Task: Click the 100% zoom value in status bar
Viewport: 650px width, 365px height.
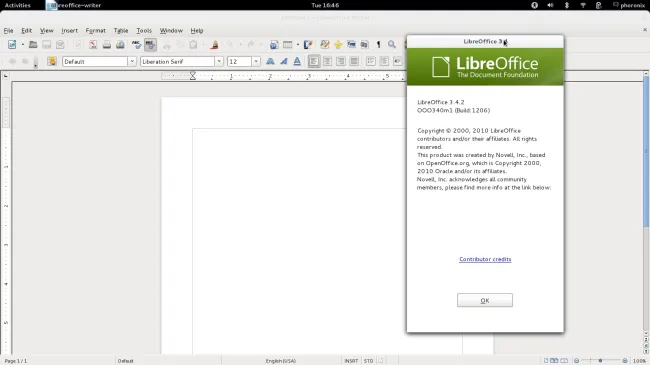Action: pos(639,361)
